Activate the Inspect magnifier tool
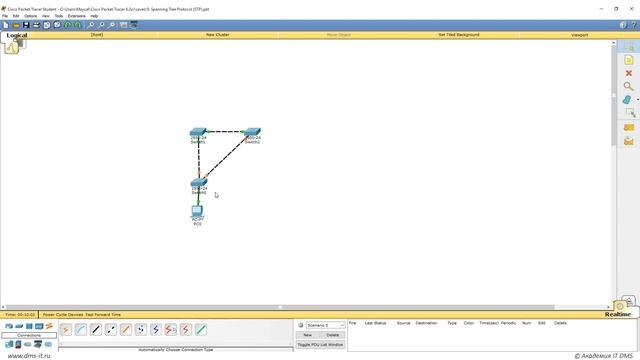 pos(629,86)
